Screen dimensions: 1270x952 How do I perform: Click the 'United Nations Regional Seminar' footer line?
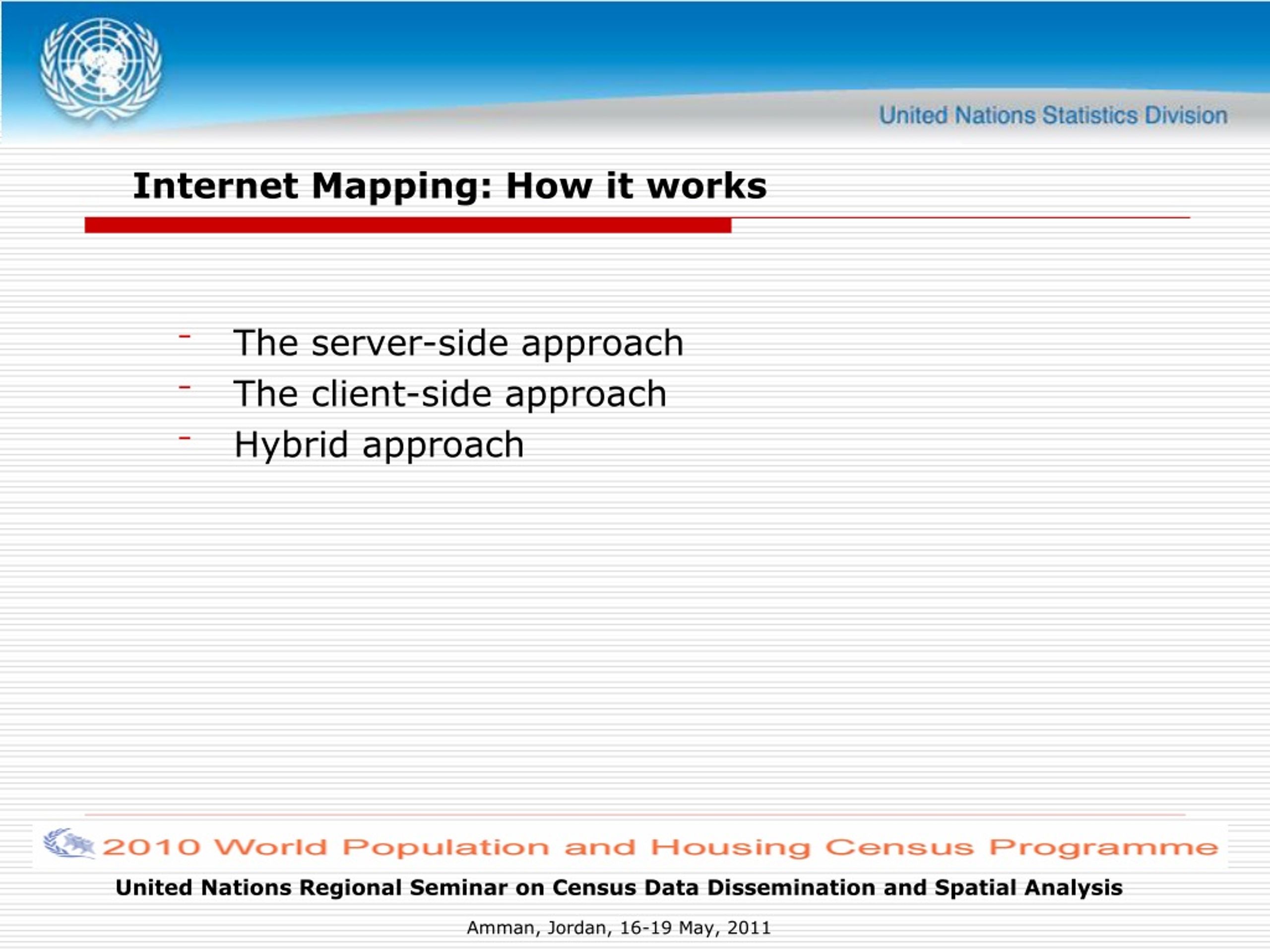pos(619,888)
